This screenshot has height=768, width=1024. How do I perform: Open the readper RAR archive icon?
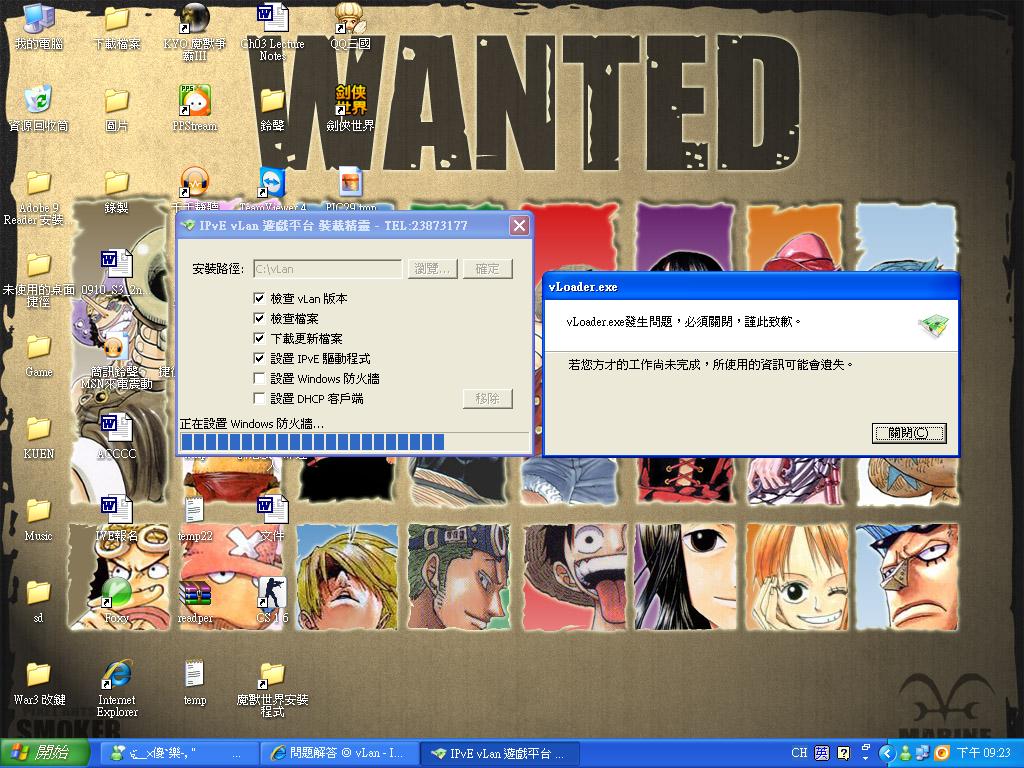(194, 601)
